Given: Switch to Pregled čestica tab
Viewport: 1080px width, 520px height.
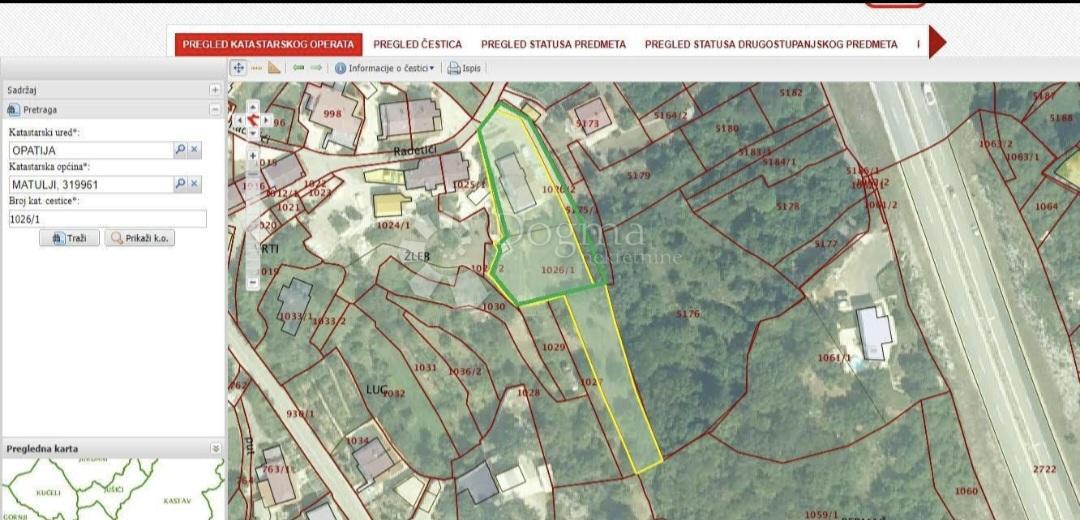Looking at the screenshot, I should pyautogui.click(x=417, y=44).
